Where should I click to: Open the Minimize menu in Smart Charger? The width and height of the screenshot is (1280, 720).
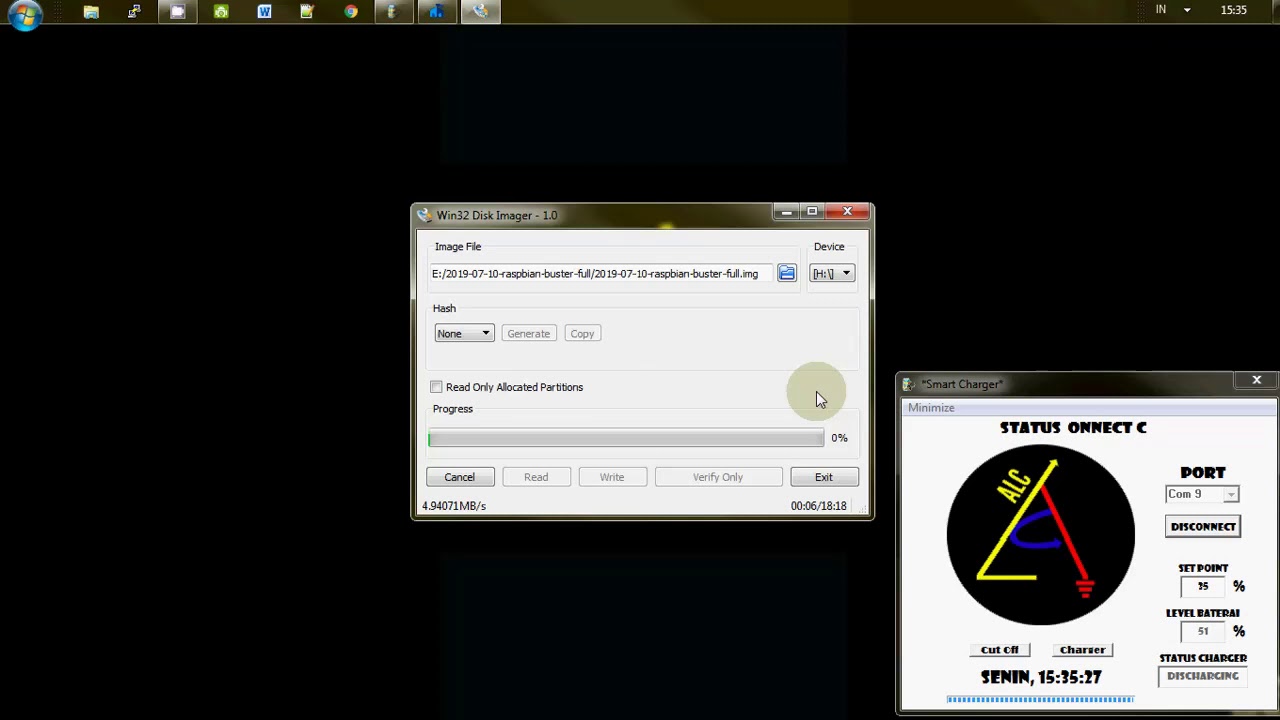[x=931, y=408]
